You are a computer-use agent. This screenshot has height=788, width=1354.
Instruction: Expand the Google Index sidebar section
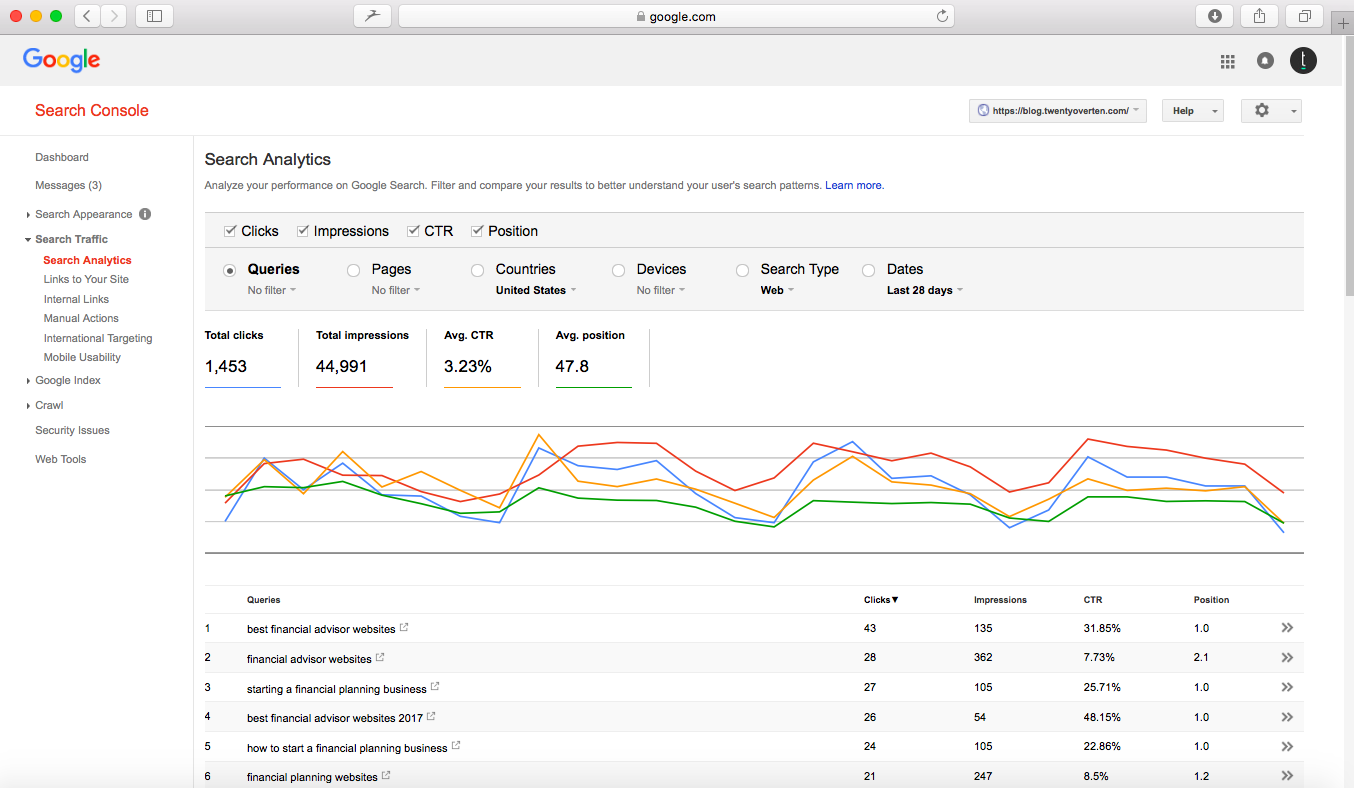click(x=67, y=380)
